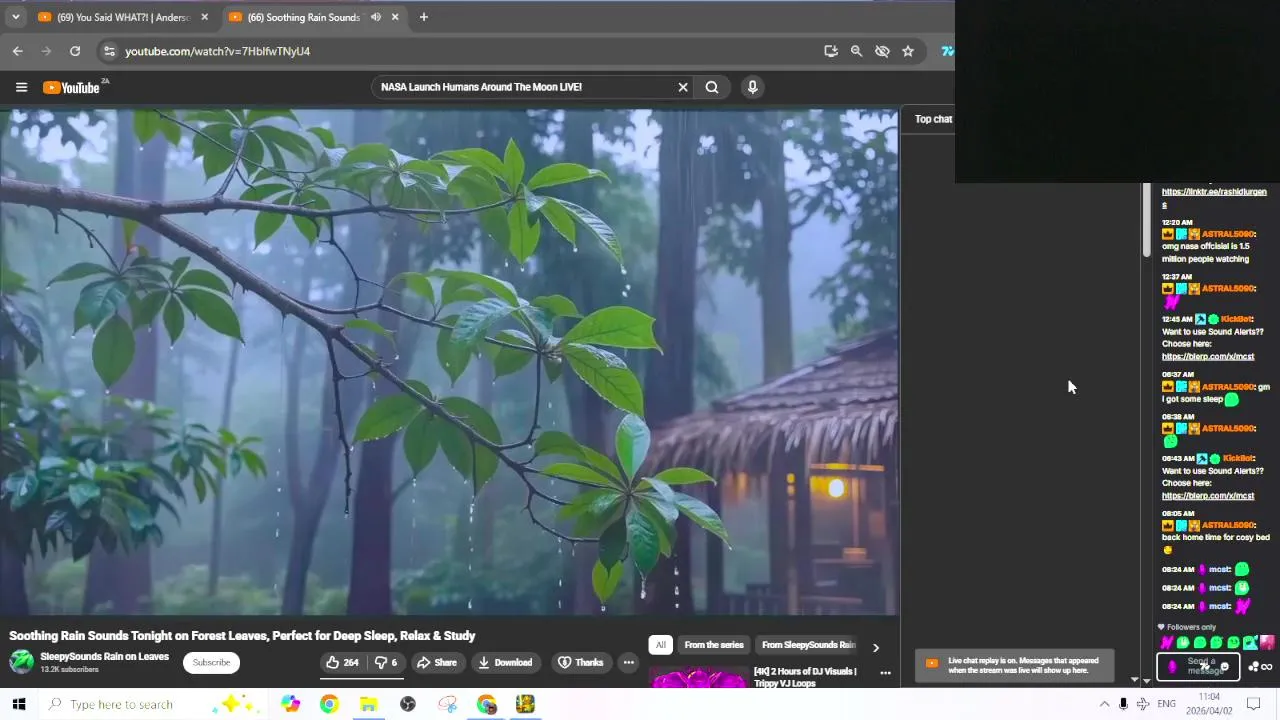Start voice search with microphone icon
This screenshot has width=1280, height=720.
tap(753, 87)
